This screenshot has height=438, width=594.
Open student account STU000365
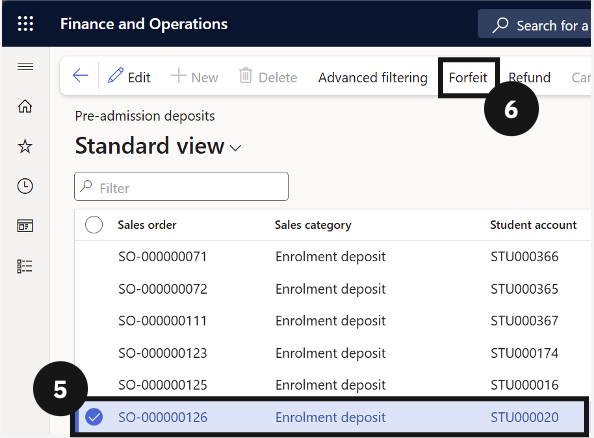[524, 289]
